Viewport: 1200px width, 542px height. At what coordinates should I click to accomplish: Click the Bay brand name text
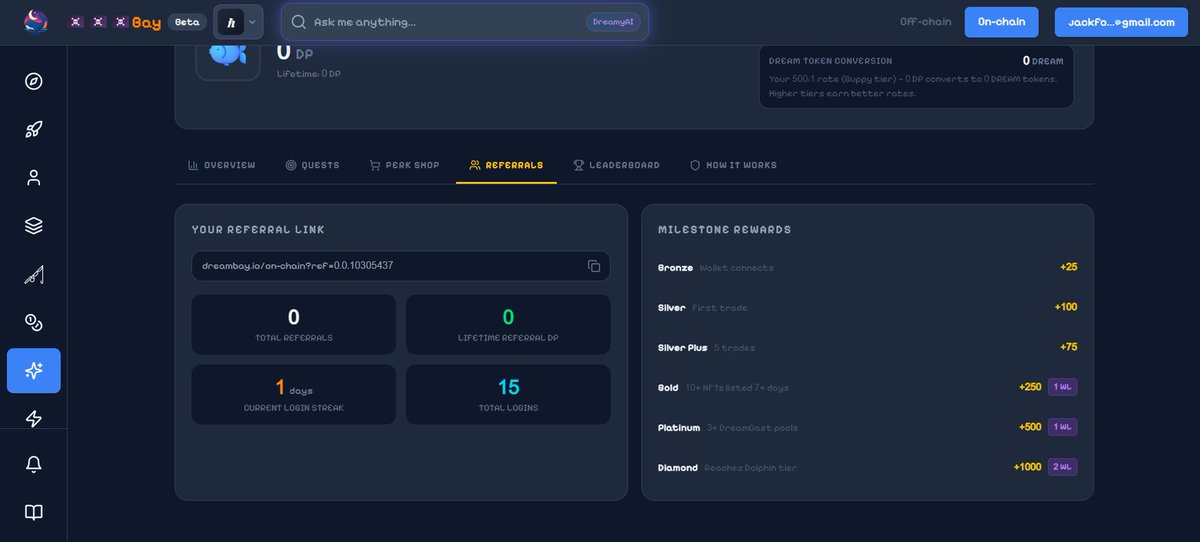[x=146, y=22]
